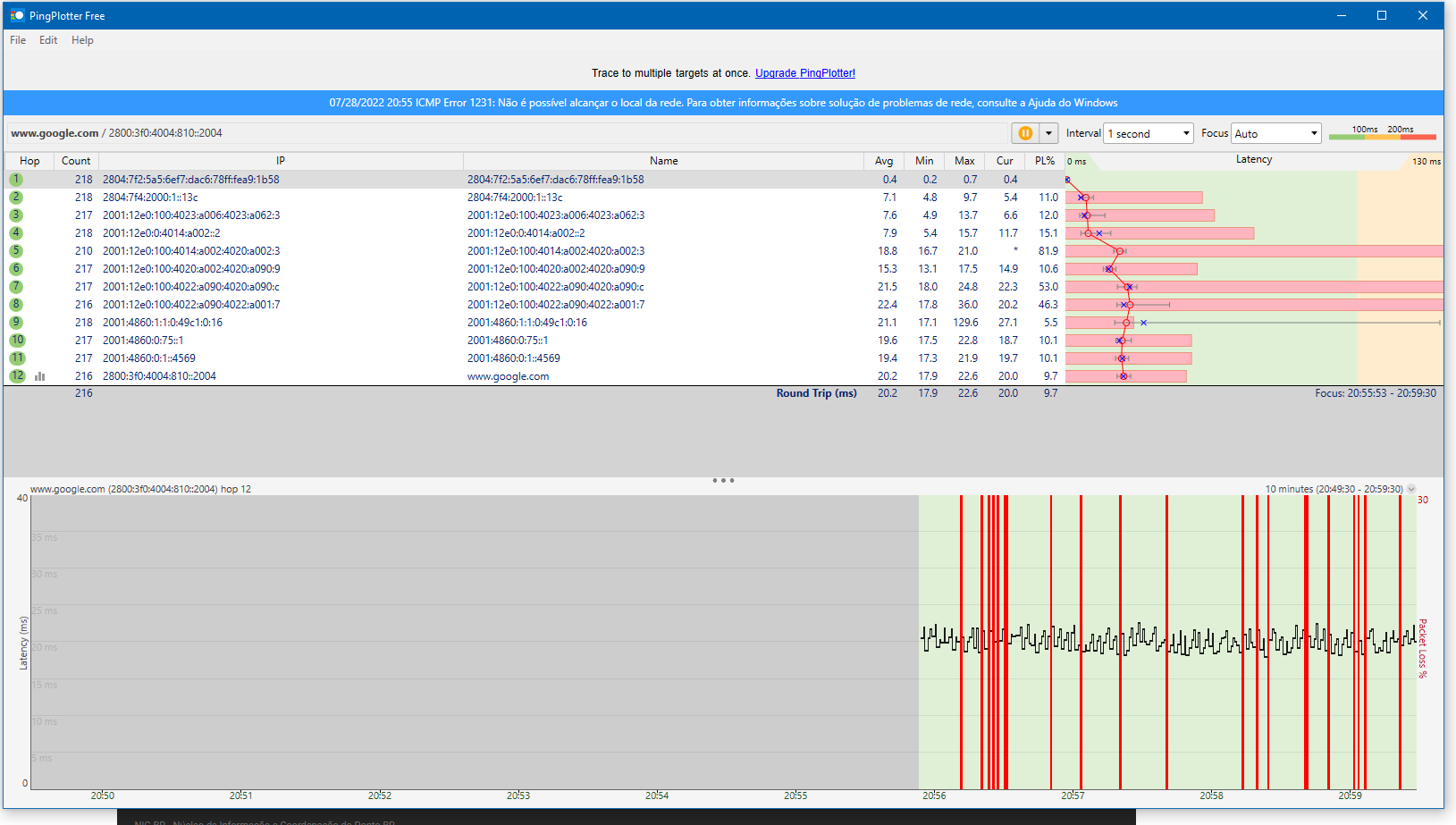Click the 46.3 packet loss value in hop 8
This screenshot has width=1456, height=825.
coord(1048,305)
